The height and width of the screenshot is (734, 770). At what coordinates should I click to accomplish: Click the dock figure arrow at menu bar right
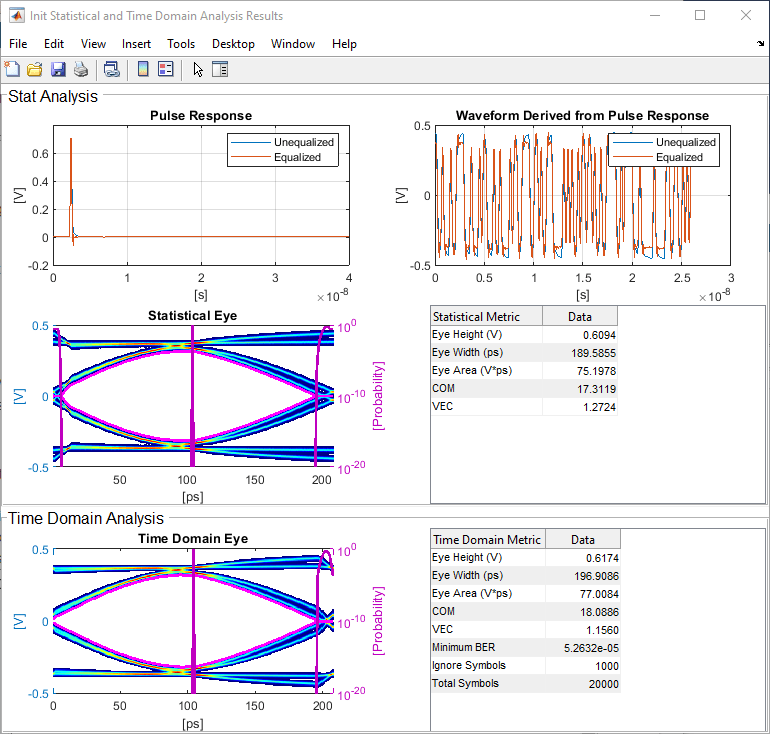[760, 44]
